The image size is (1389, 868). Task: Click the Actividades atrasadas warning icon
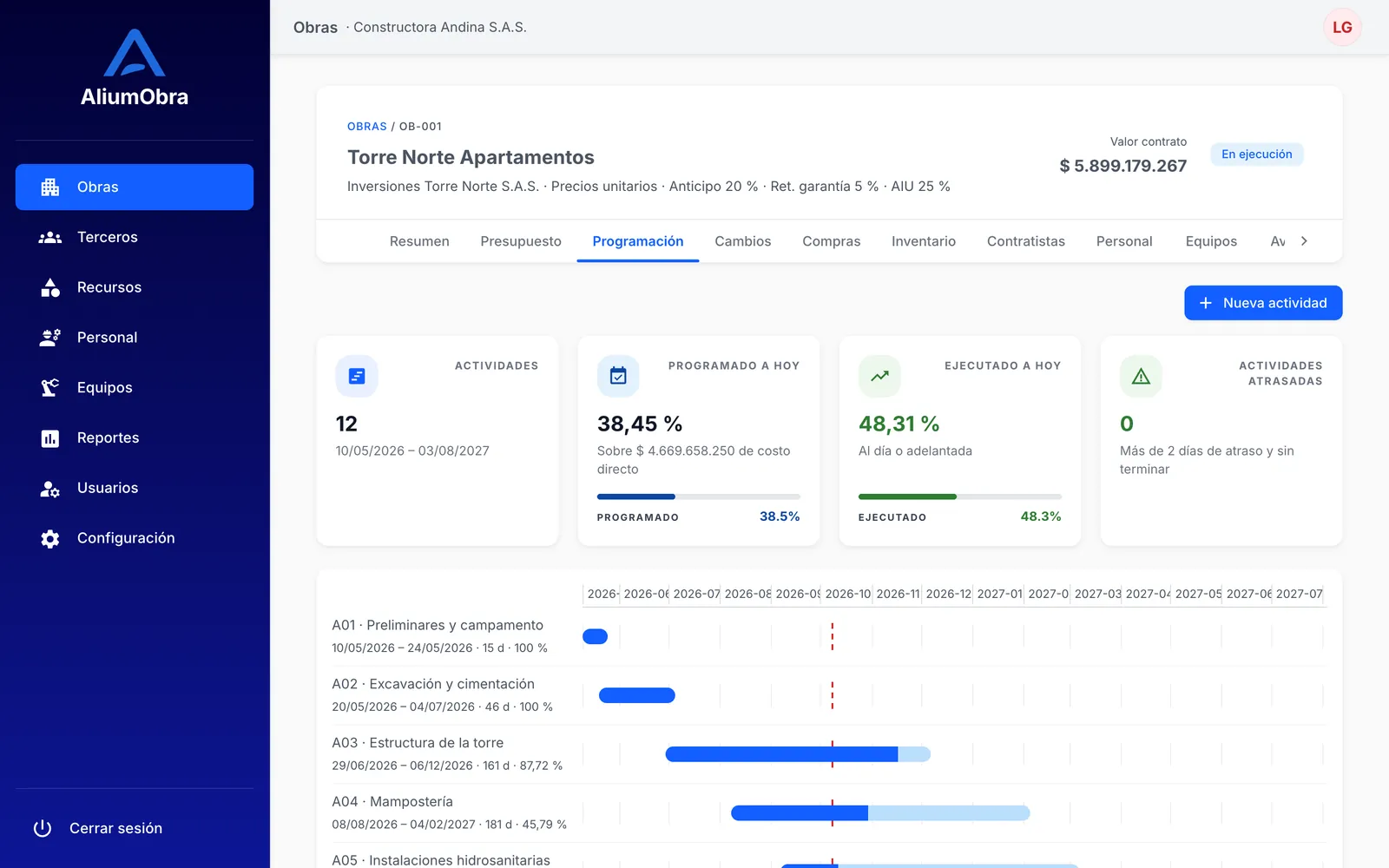click(1141, 376)
